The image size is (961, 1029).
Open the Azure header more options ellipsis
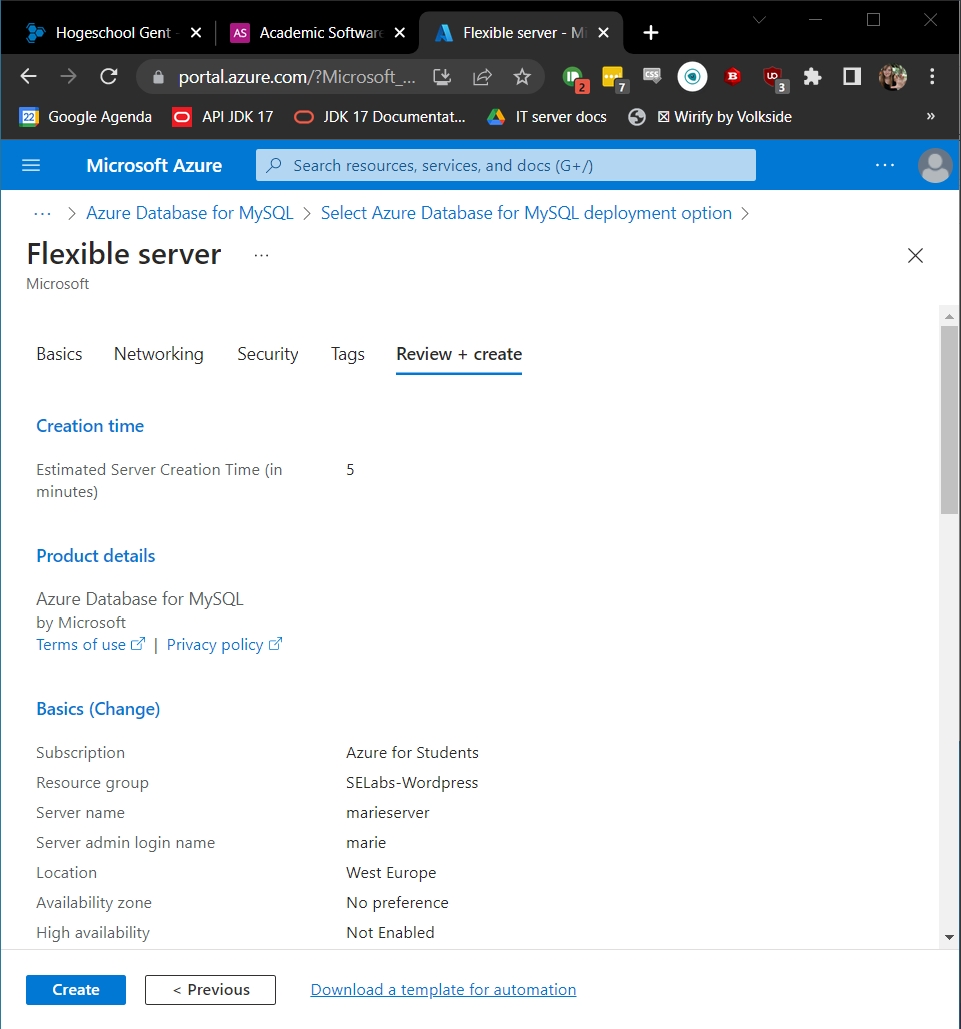[x=885, y=165]
